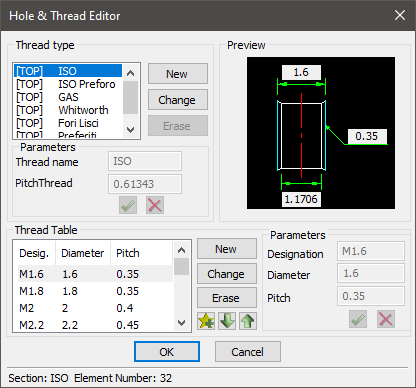Click Thread Table scrollbar down arrow

pos(182,323)
